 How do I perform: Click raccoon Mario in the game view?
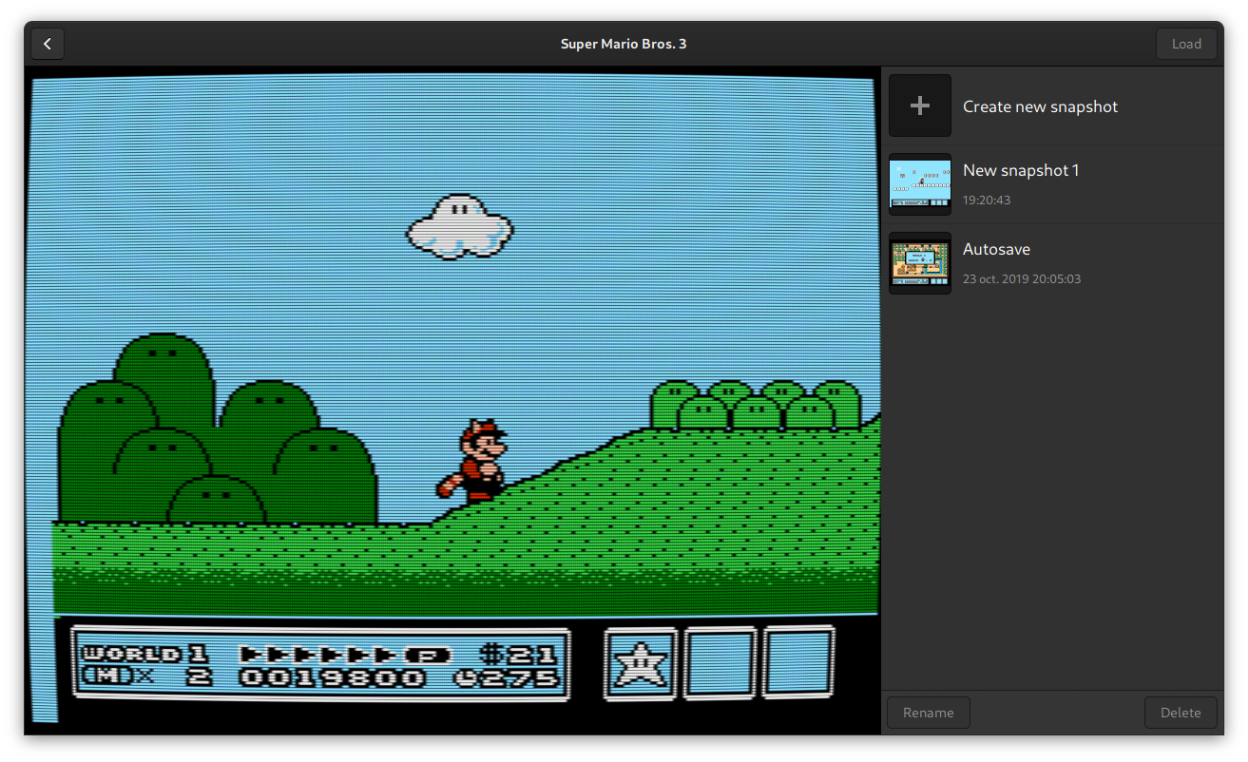click(x=478, y=461)
